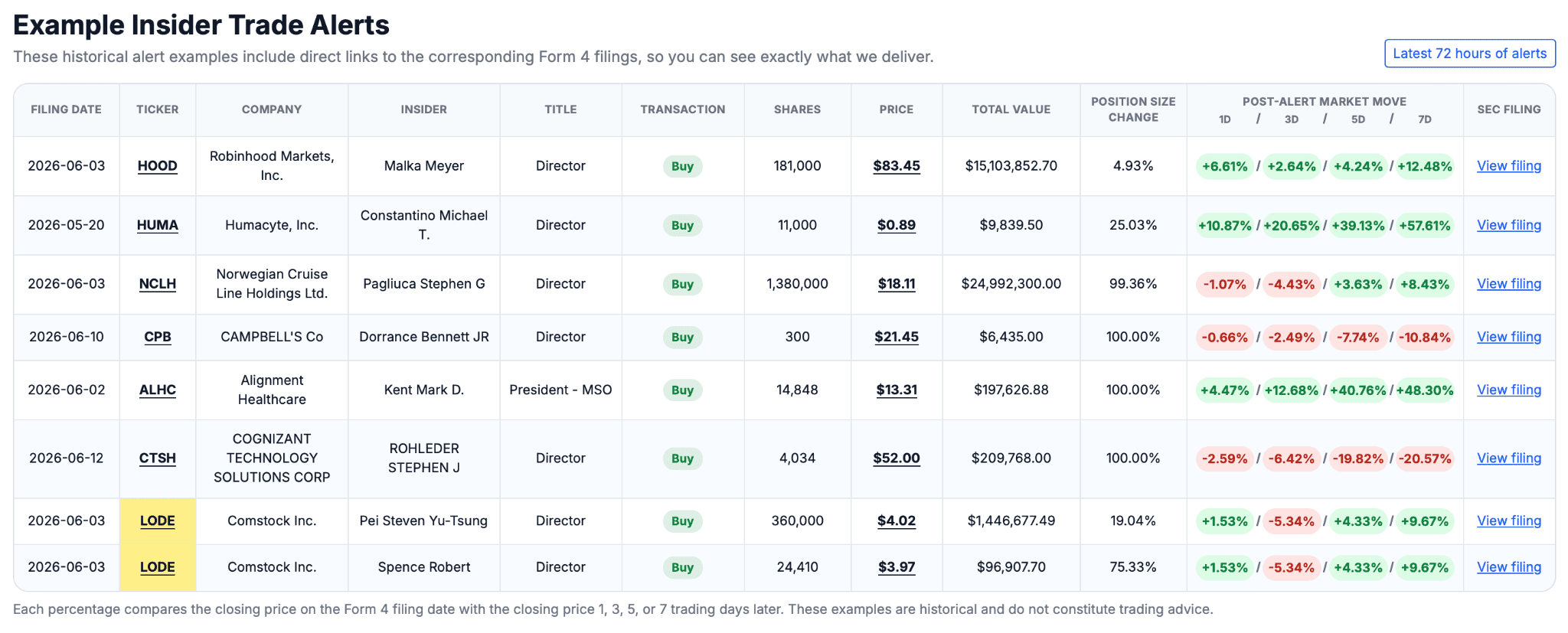View filing for Humacyte row

pyautogui.click(x=1509, y=225)
